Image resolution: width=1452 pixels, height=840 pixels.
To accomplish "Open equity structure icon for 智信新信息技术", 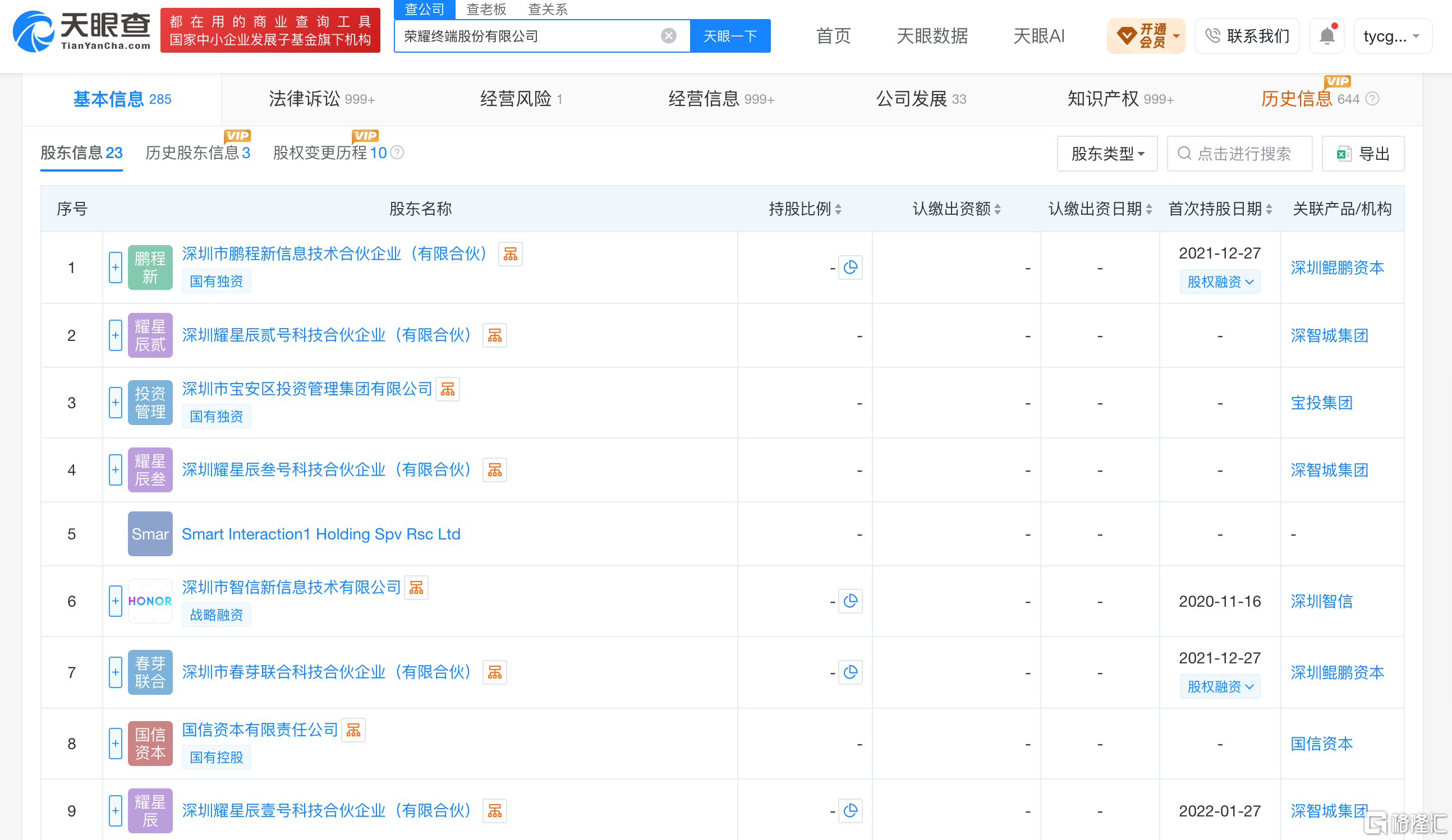I will pyautogui.click(x=416, y=588).
